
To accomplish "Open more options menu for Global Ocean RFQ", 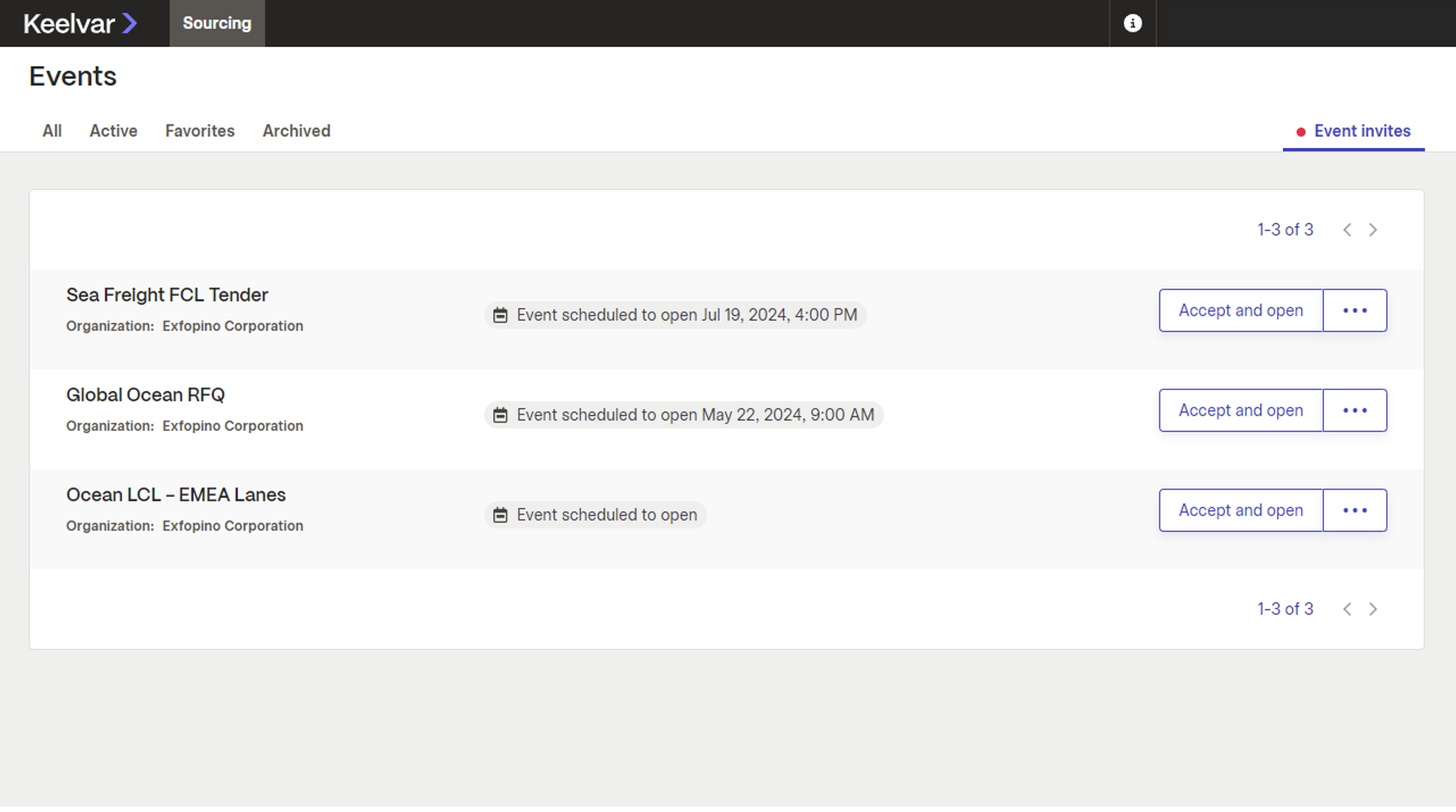I will tap(1354, 411).
